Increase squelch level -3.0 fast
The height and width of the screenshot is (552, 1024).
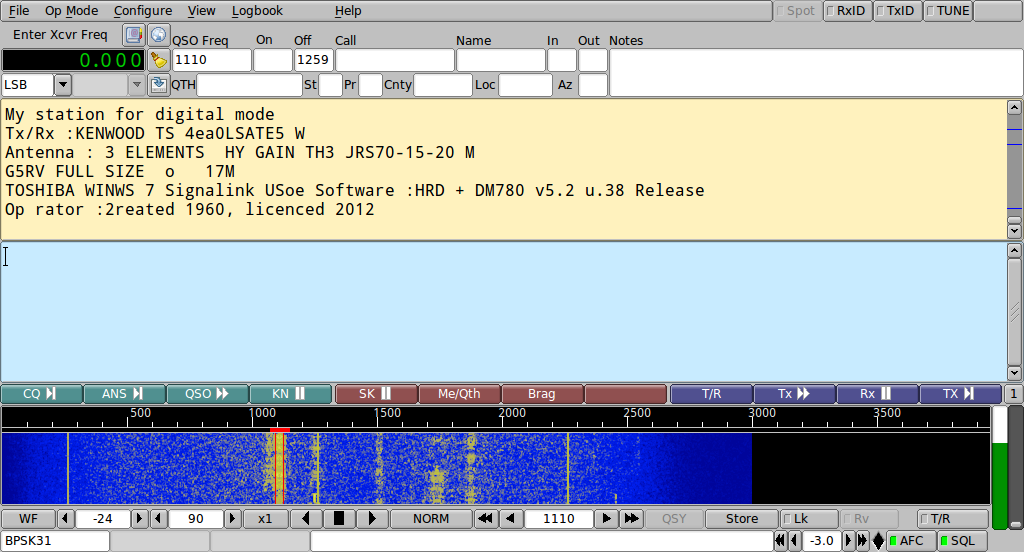point(863,541)
